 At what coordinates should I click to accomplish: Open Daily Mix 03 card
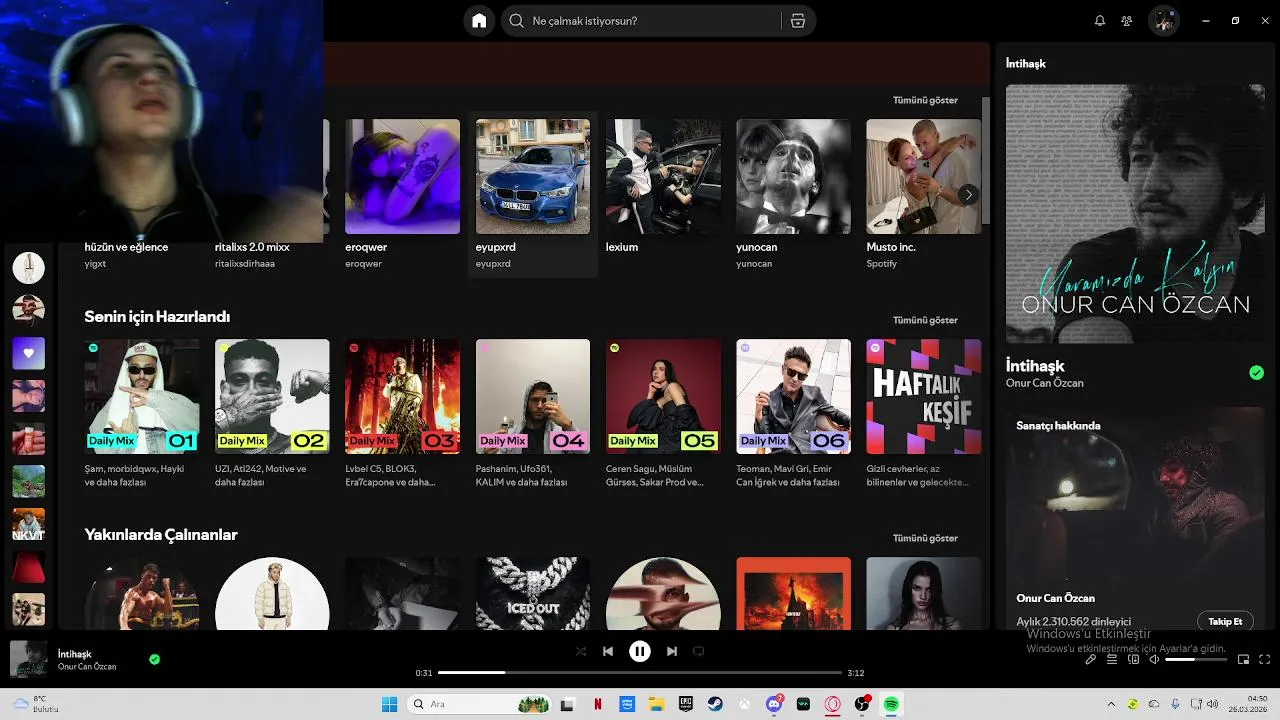click(x=402, y=414)
